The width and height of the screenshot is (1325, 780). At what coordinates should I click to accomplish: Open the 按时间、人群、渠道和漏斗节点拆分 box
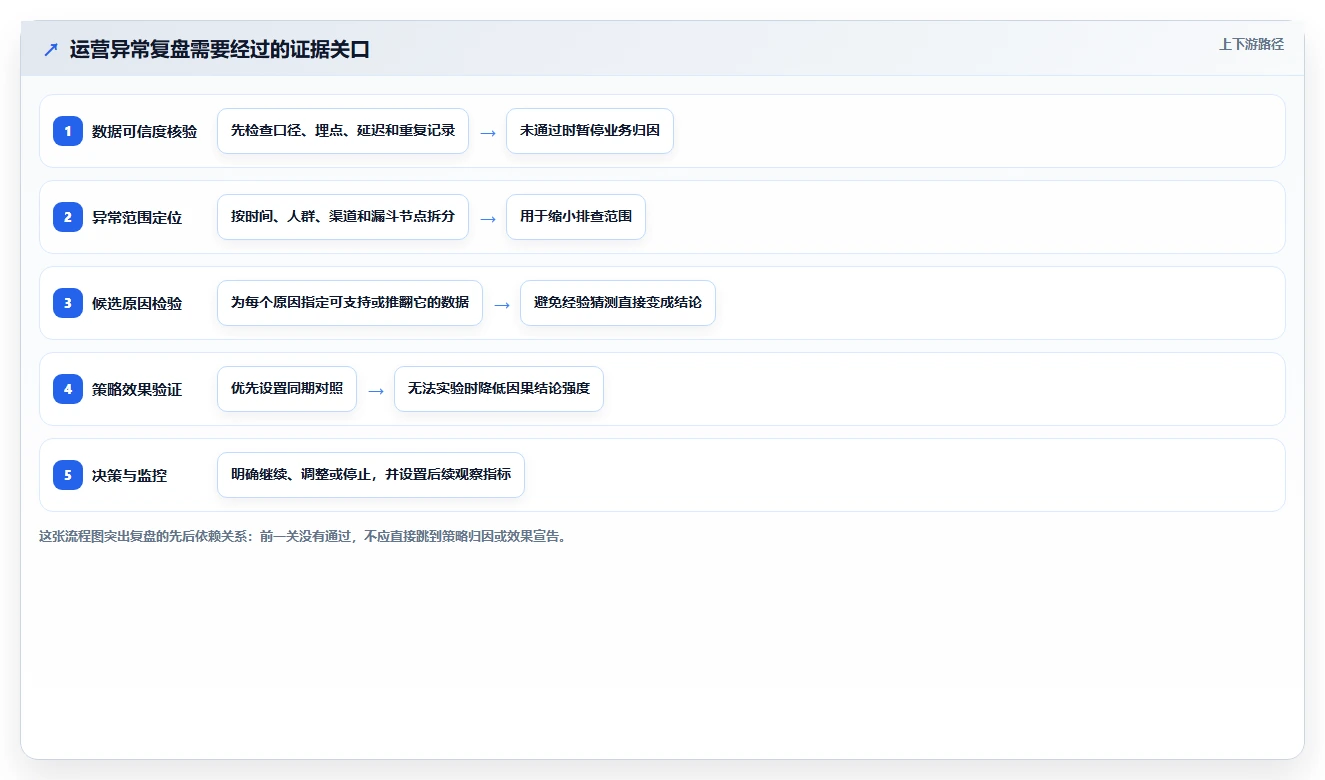coord(343,217)
